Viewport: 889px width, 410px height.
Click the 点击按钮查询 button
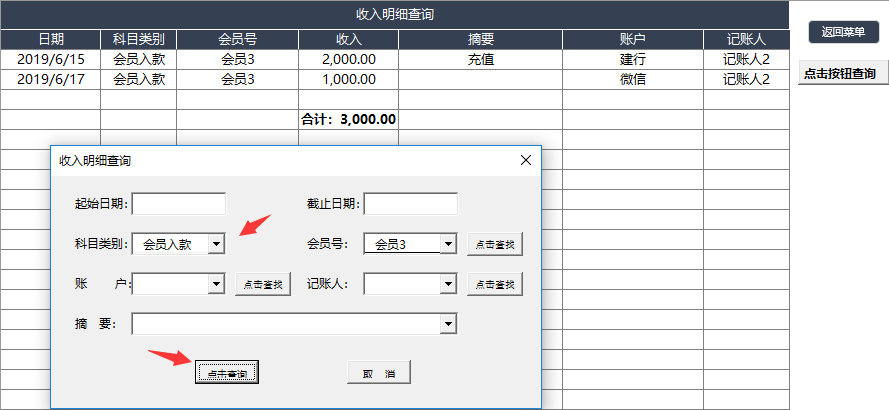tap(843, 73)
